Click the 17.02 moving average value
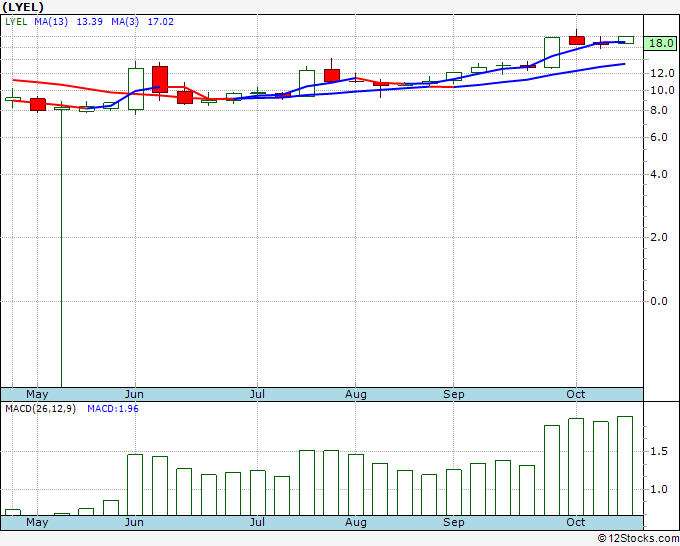Screen dimensions: 680x546 pyautogui.click(x=160, y=22)
